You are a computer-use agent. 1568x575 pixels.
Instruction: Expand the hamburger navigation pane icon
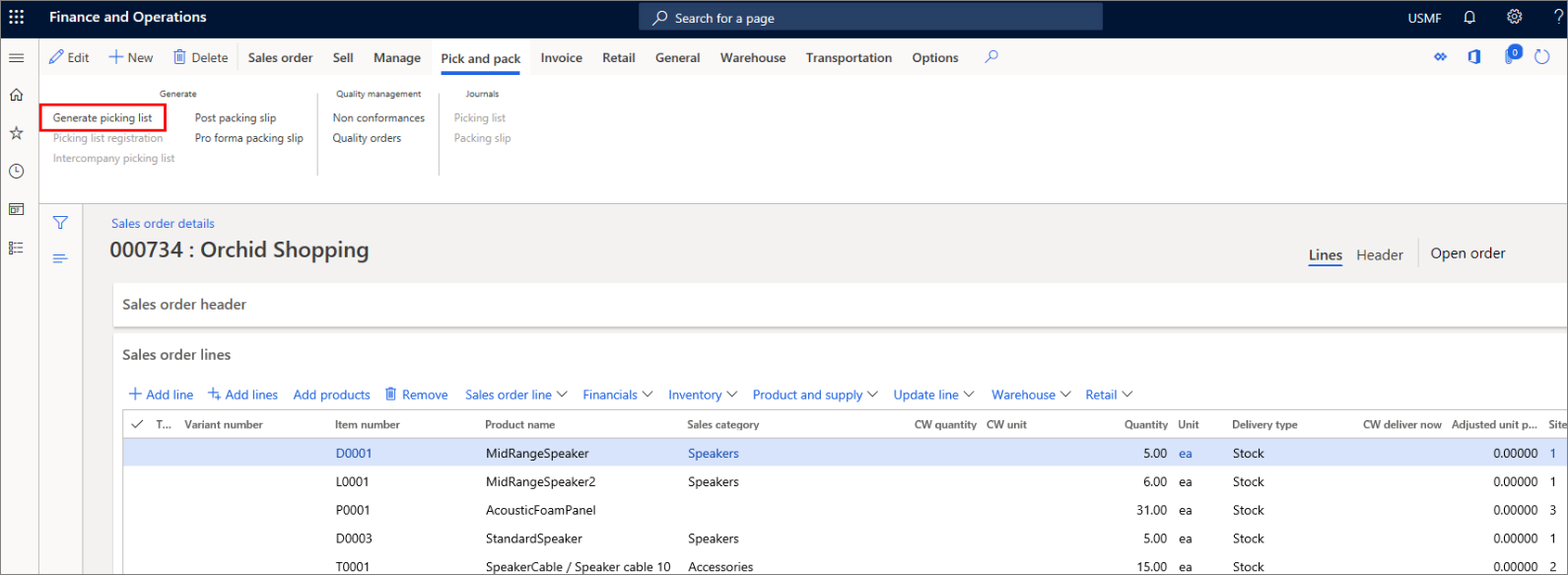[16, 58]
